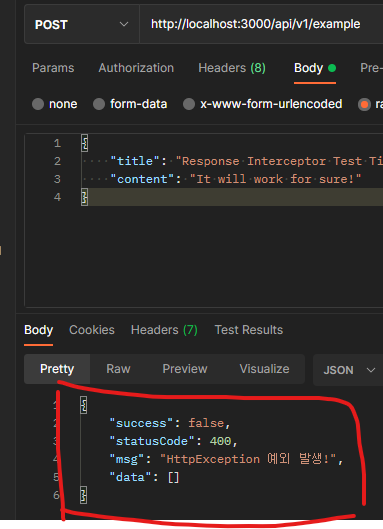Click the request URL field
Image resolution: width=383 pixels, height=529 pixels.
pyautogui.click(x=261, y=24)
